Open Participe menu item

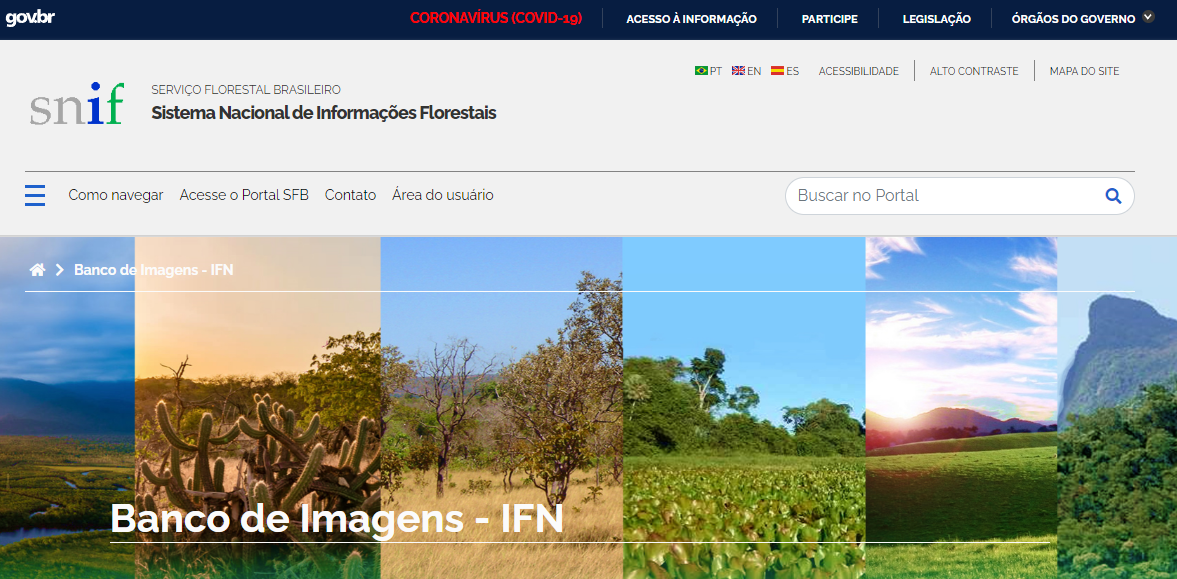point(829,20)
